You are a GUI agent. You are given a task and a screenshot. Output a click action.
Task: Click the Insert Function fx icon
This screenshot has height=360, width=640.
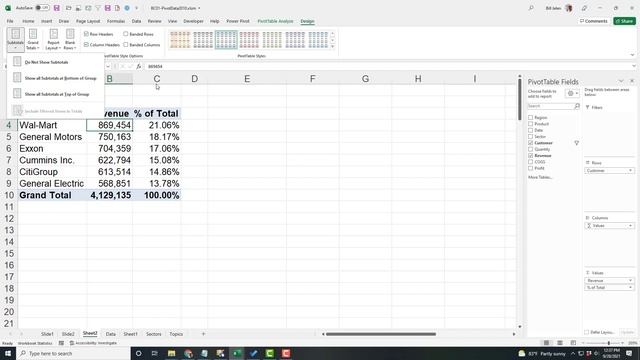click(x=139, y=66)
